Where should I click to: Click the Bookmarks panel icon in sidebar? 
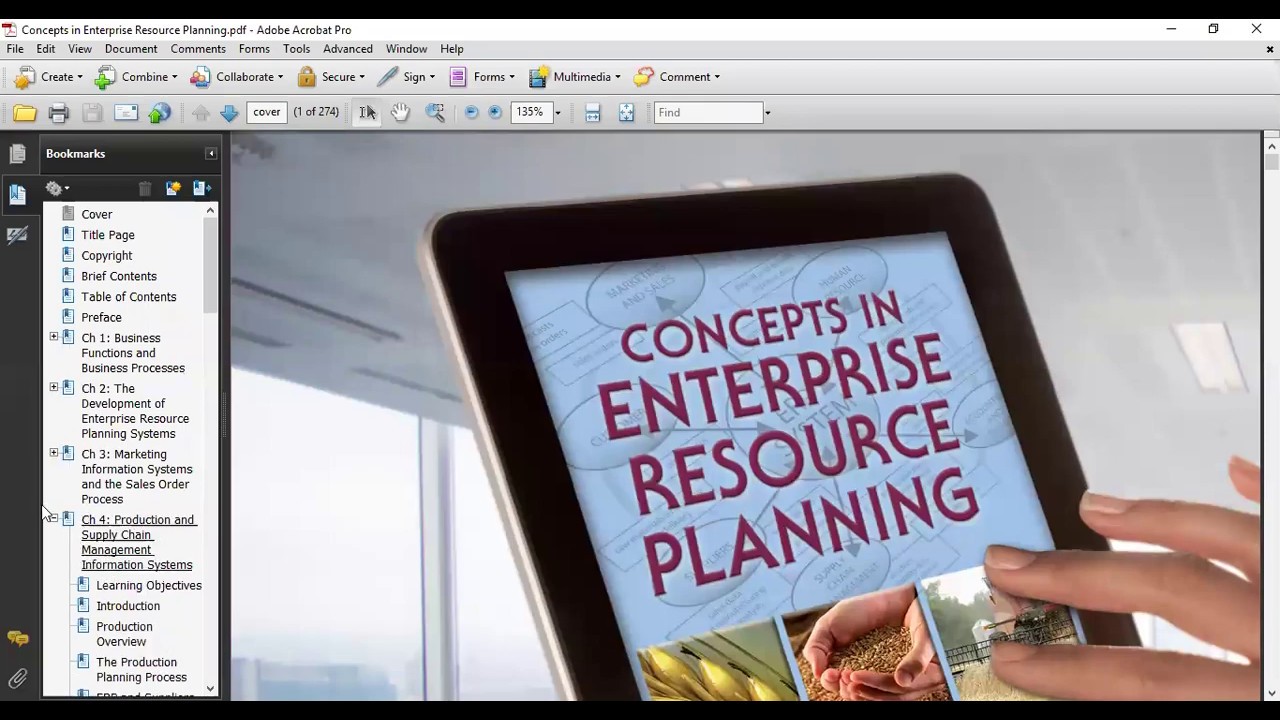pos(17,194)
